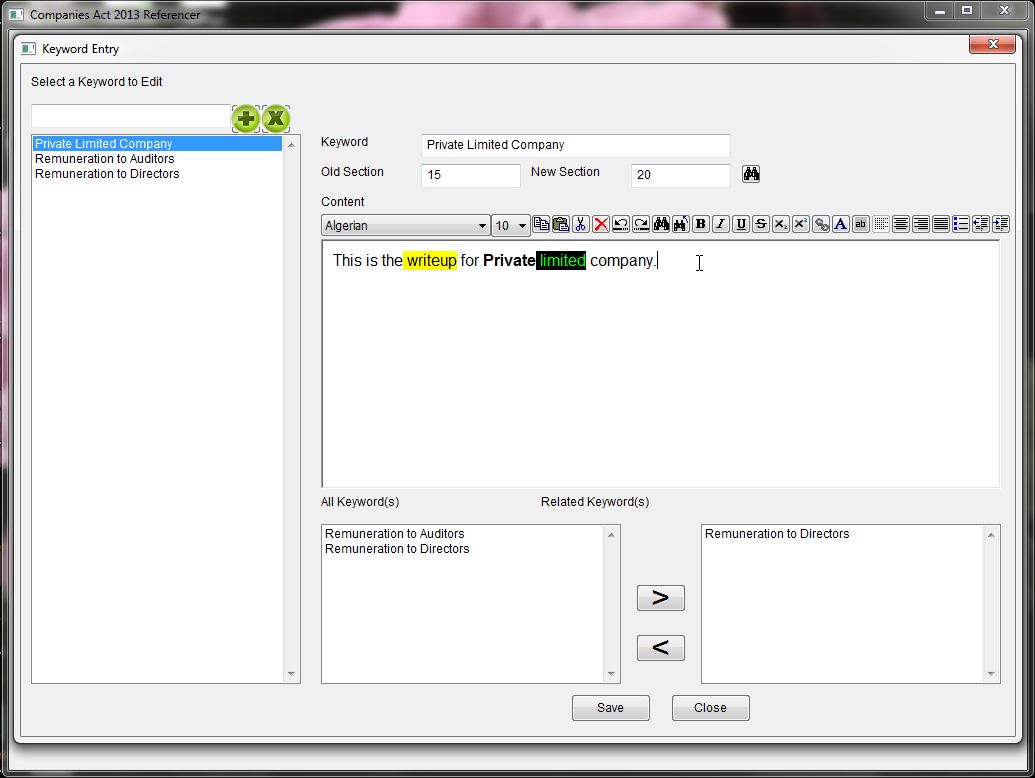Open the font color picker A icon
1035x778 pixels.
[x=841, y=225]
